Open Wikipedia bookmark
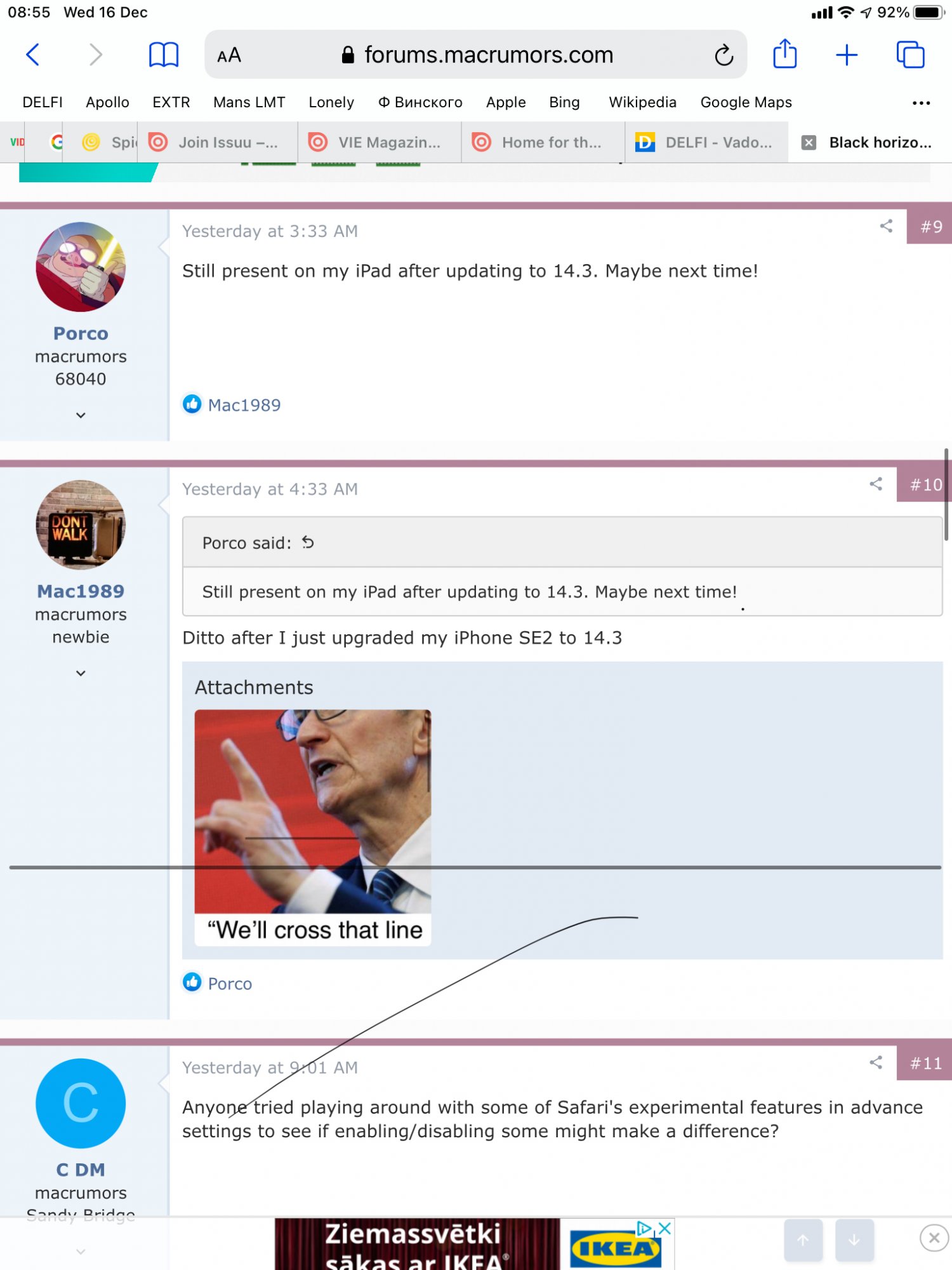Viewport: 952px width, 1270px height. coord(642,102)
